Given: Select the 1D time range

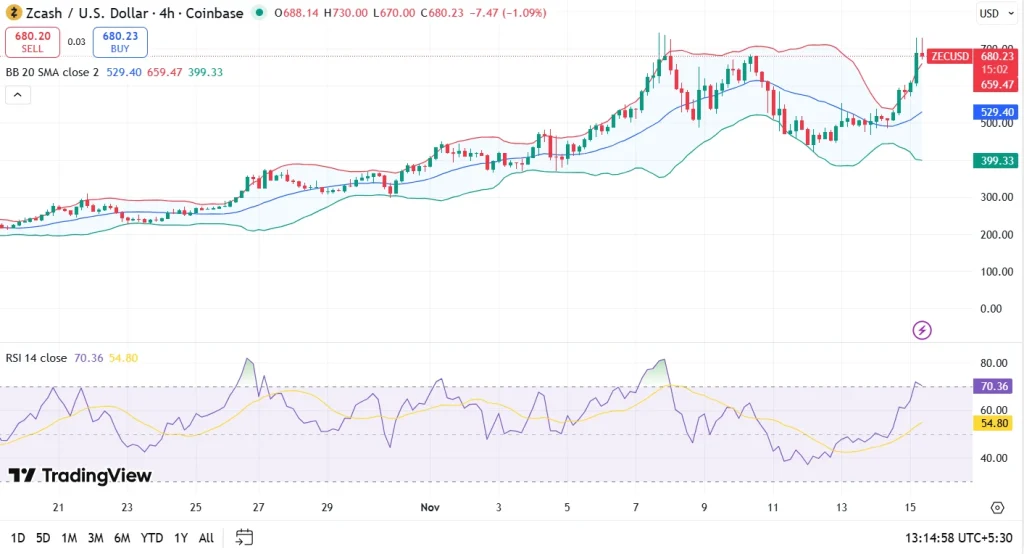Looking at the screenshot, I should (x=18, y=538).
